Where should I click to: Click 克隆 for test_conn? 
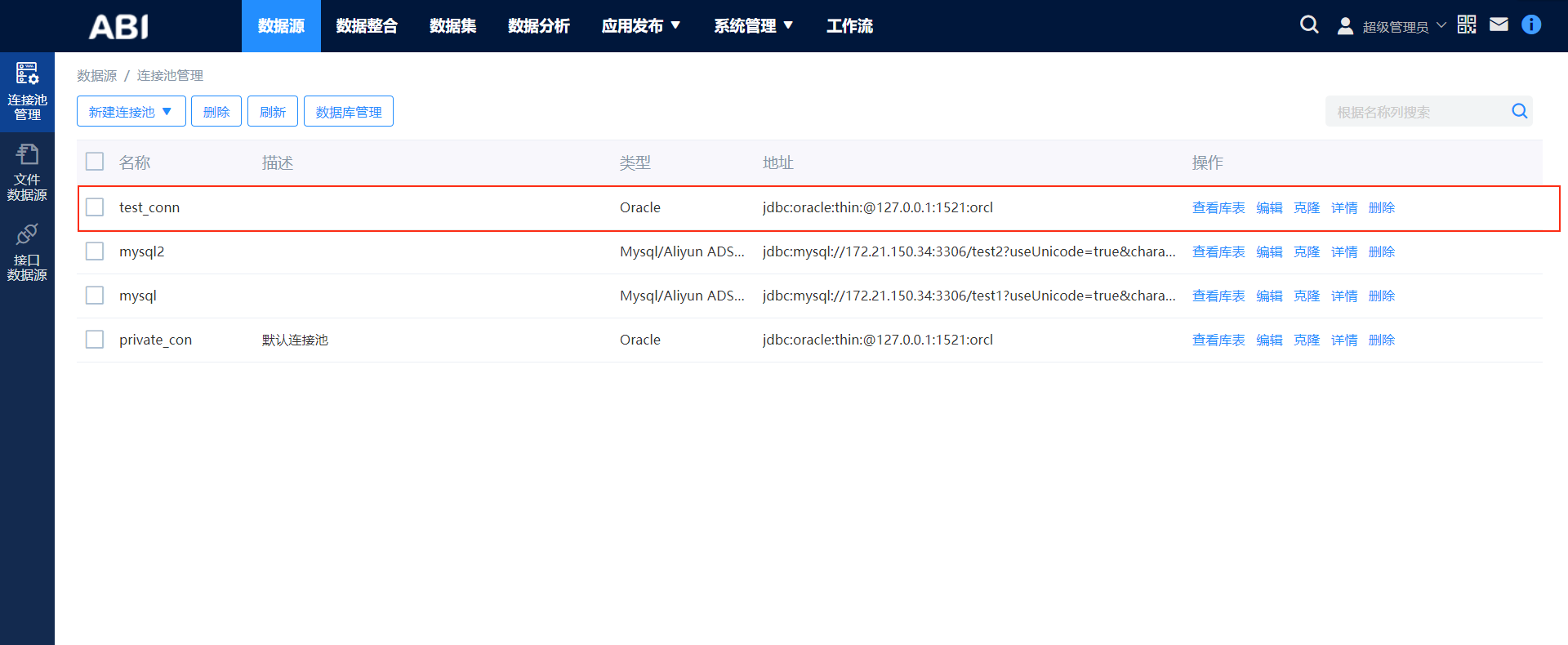coord(1307,207)
